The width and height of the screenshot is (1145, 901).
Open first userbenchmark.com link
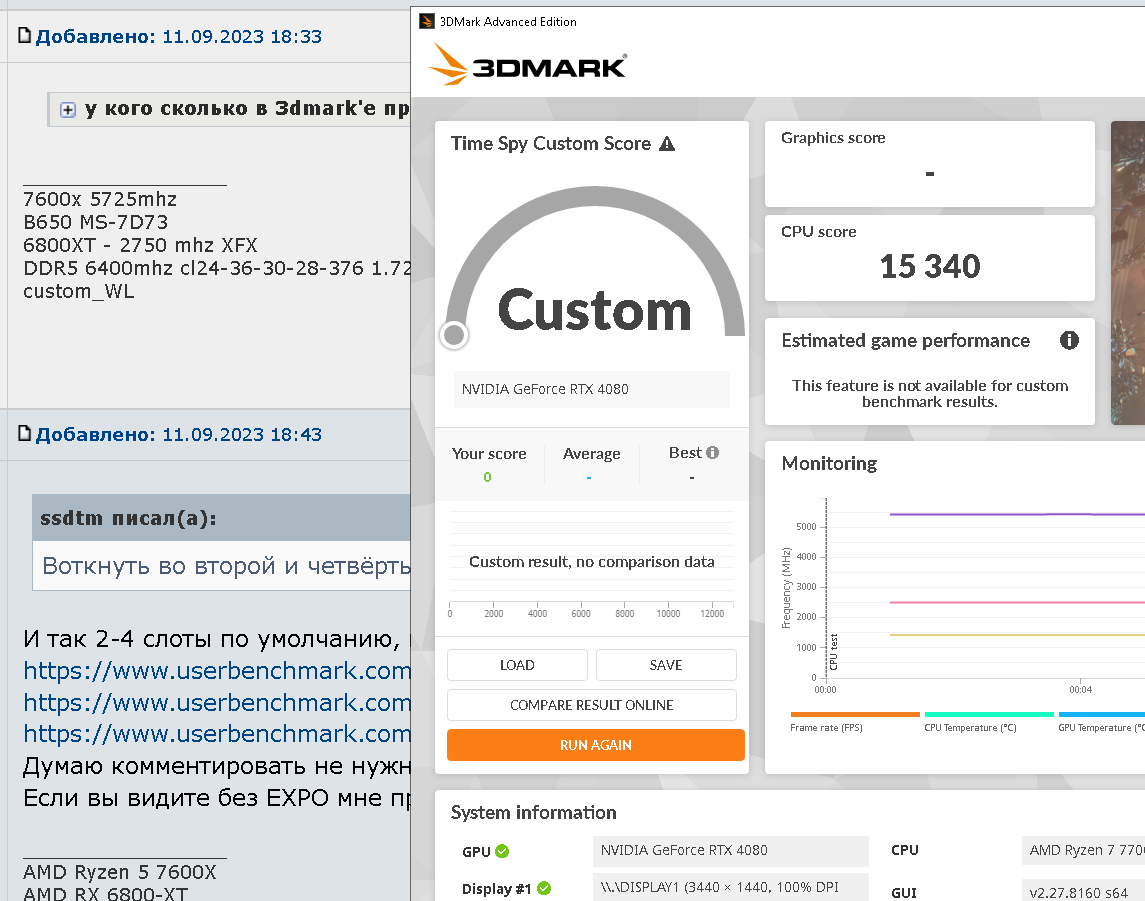tap(217, 670)
